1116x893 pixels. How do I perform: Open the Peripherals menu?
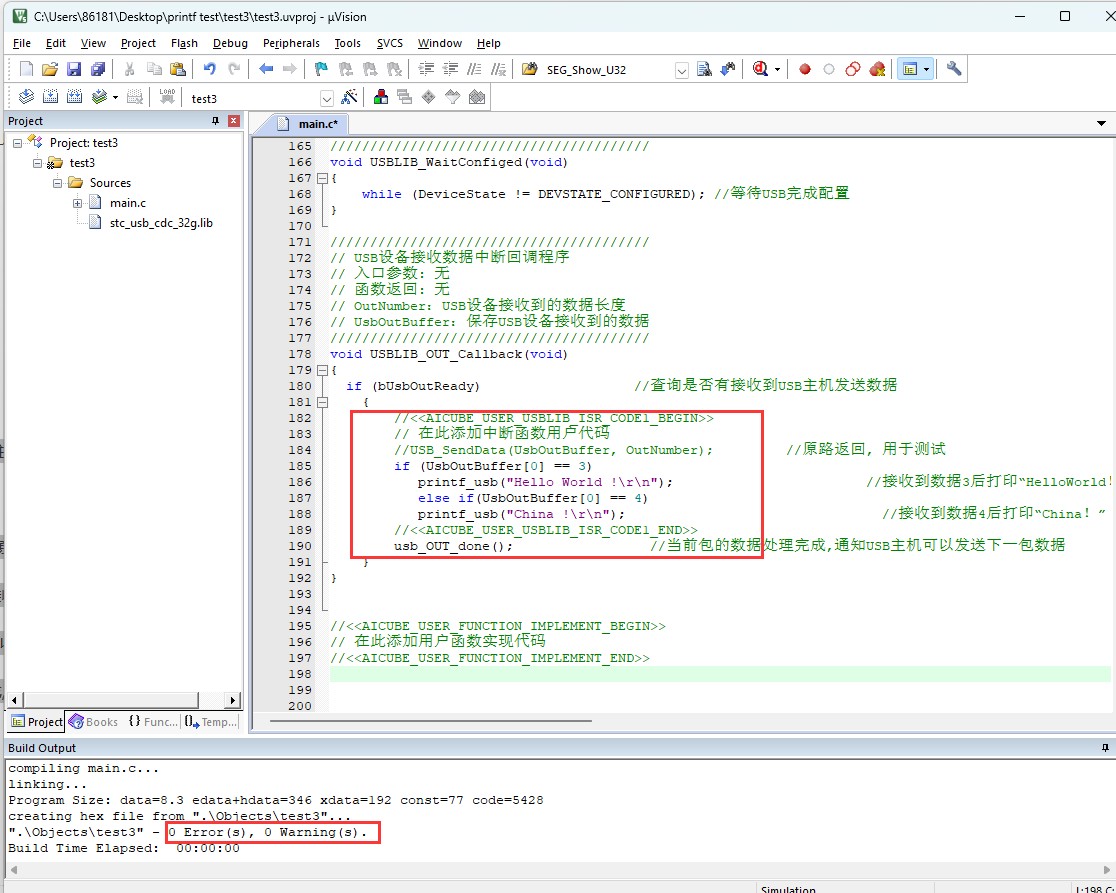pyautogui.click(x=291, y=43)
